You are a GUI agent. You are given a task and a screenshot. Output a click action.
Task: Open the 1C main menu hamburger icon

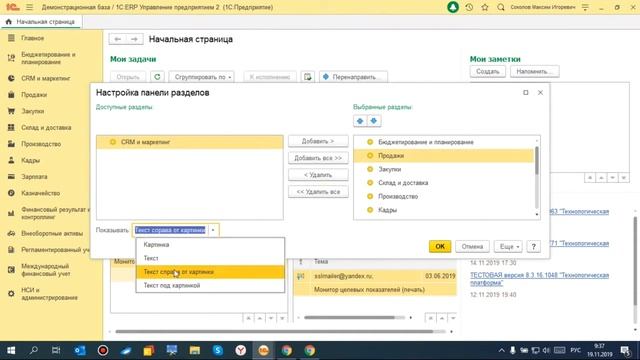pos(29,7)
